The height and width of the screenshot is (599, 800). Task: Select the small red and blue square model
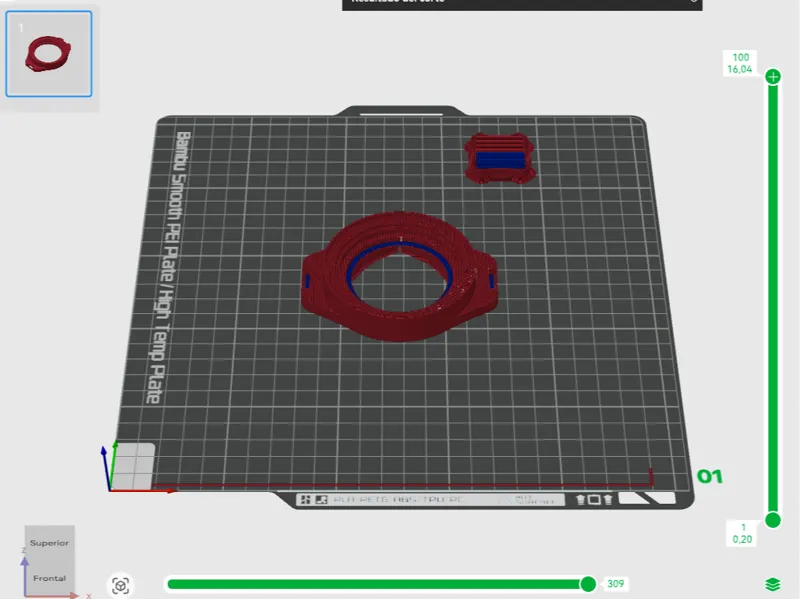click(499, 158)
